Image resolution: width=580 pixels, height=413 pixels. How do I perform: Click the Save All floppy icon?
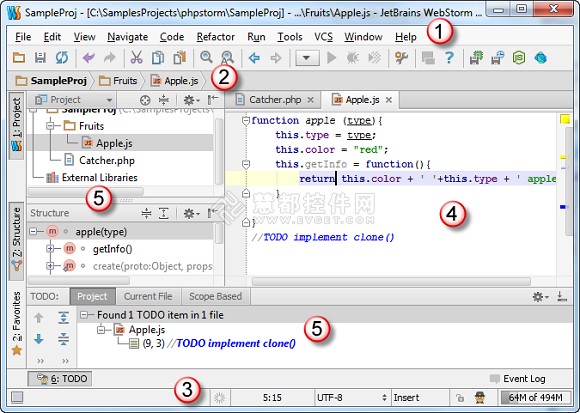click(40, 58)
